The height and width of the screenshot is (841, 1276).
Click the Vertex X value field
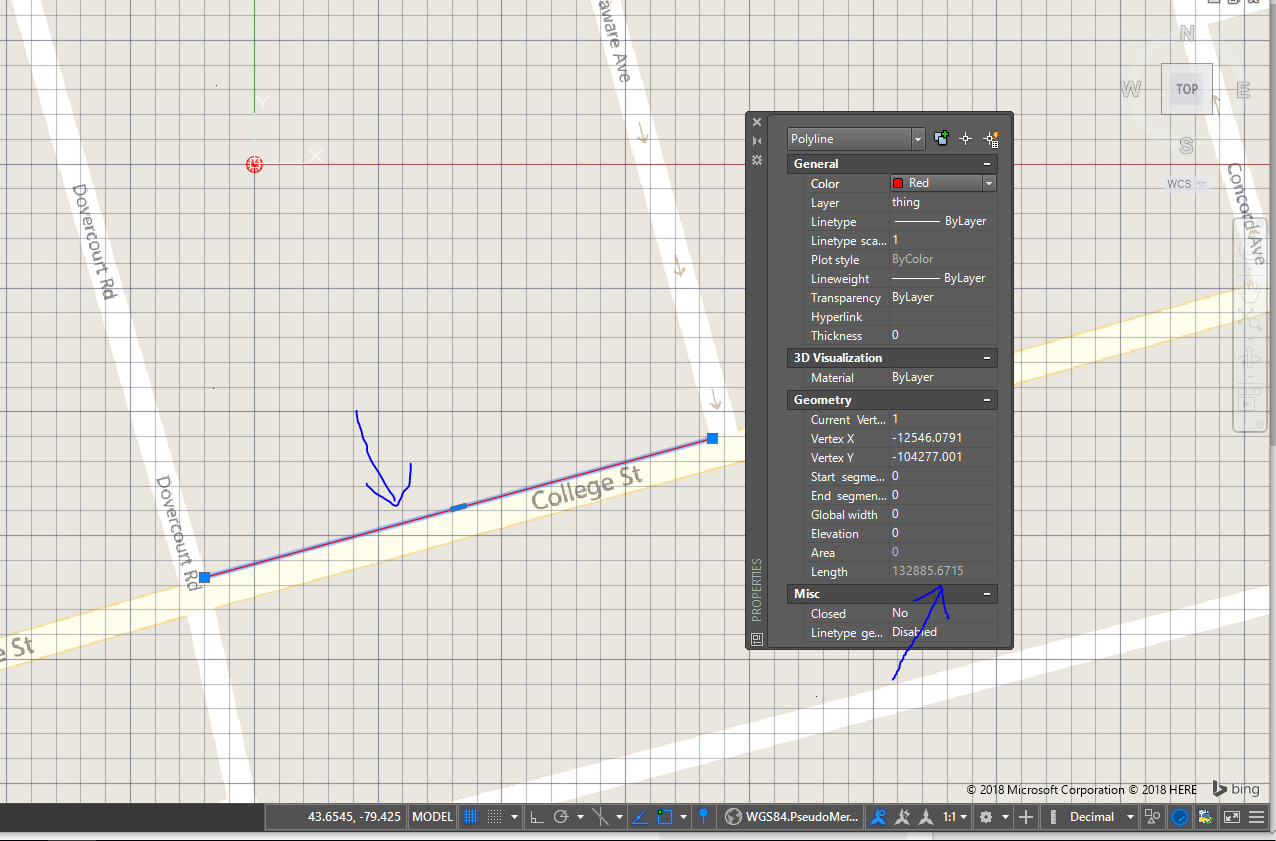(940, 438)
